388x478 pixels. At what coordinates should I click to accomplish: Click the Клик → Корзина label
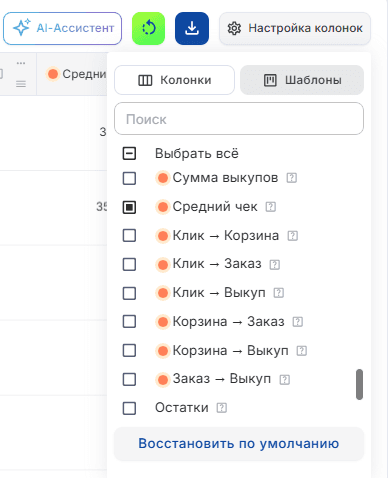(x=226, y=236)
